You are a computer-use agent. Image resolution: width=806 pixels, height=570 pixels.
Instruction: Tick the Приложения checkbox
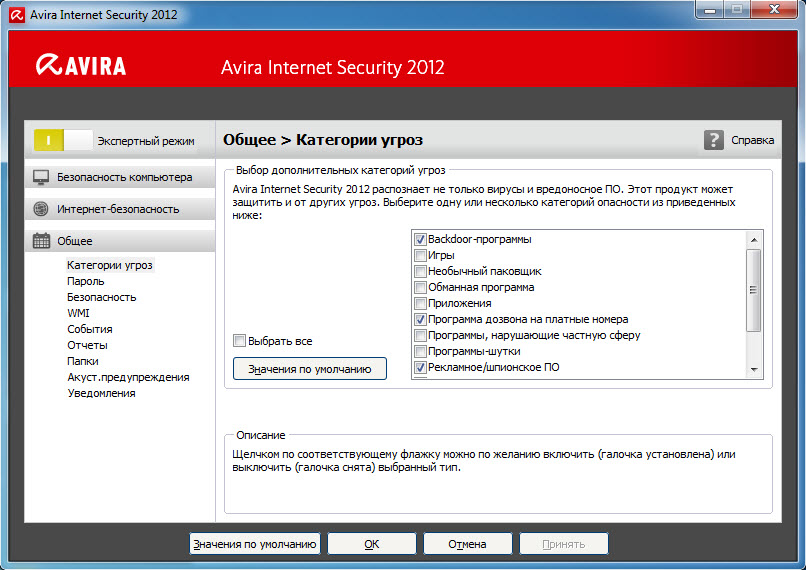[420, 303]
